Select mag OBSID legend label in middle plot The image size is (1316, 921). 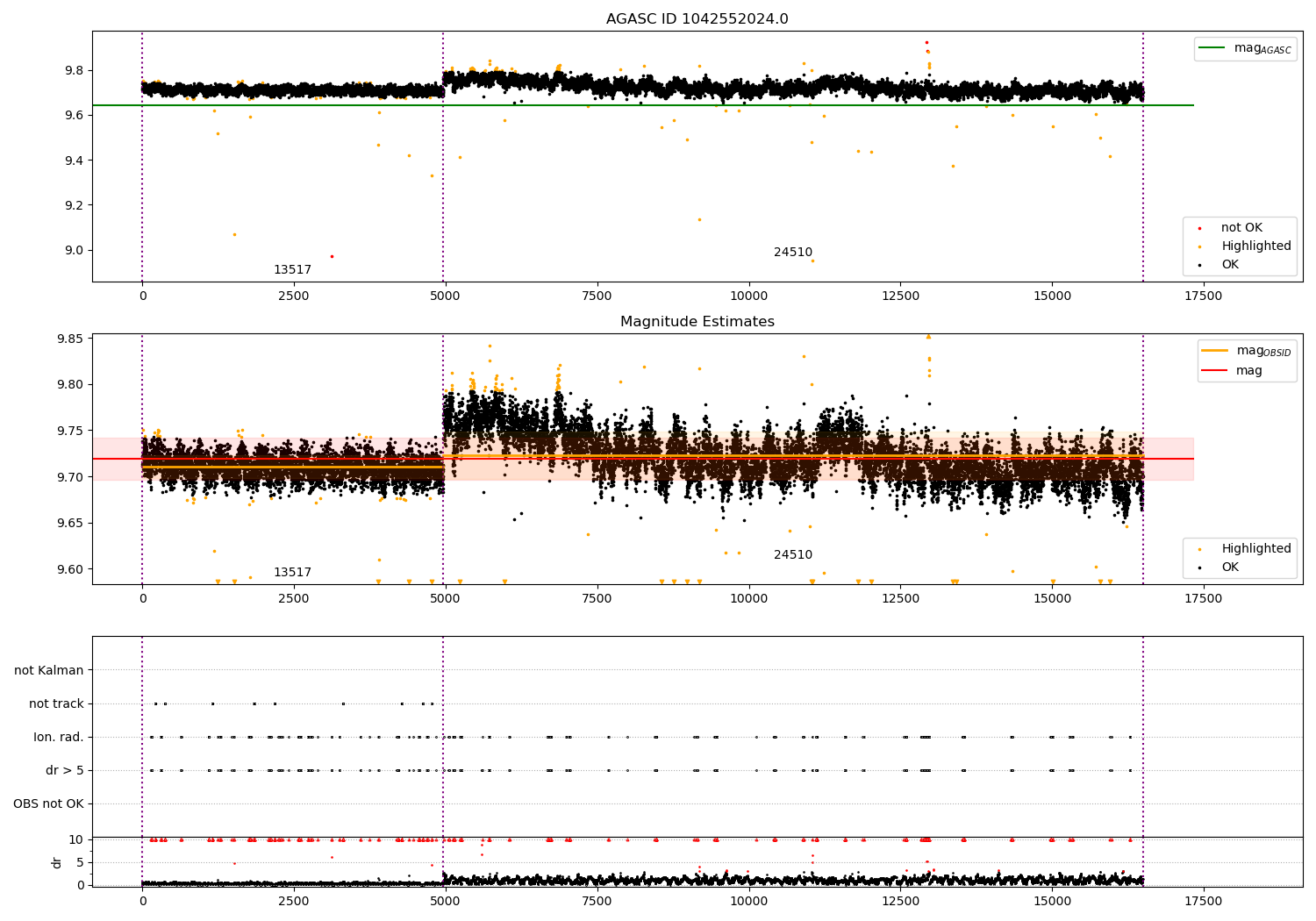1264,351
